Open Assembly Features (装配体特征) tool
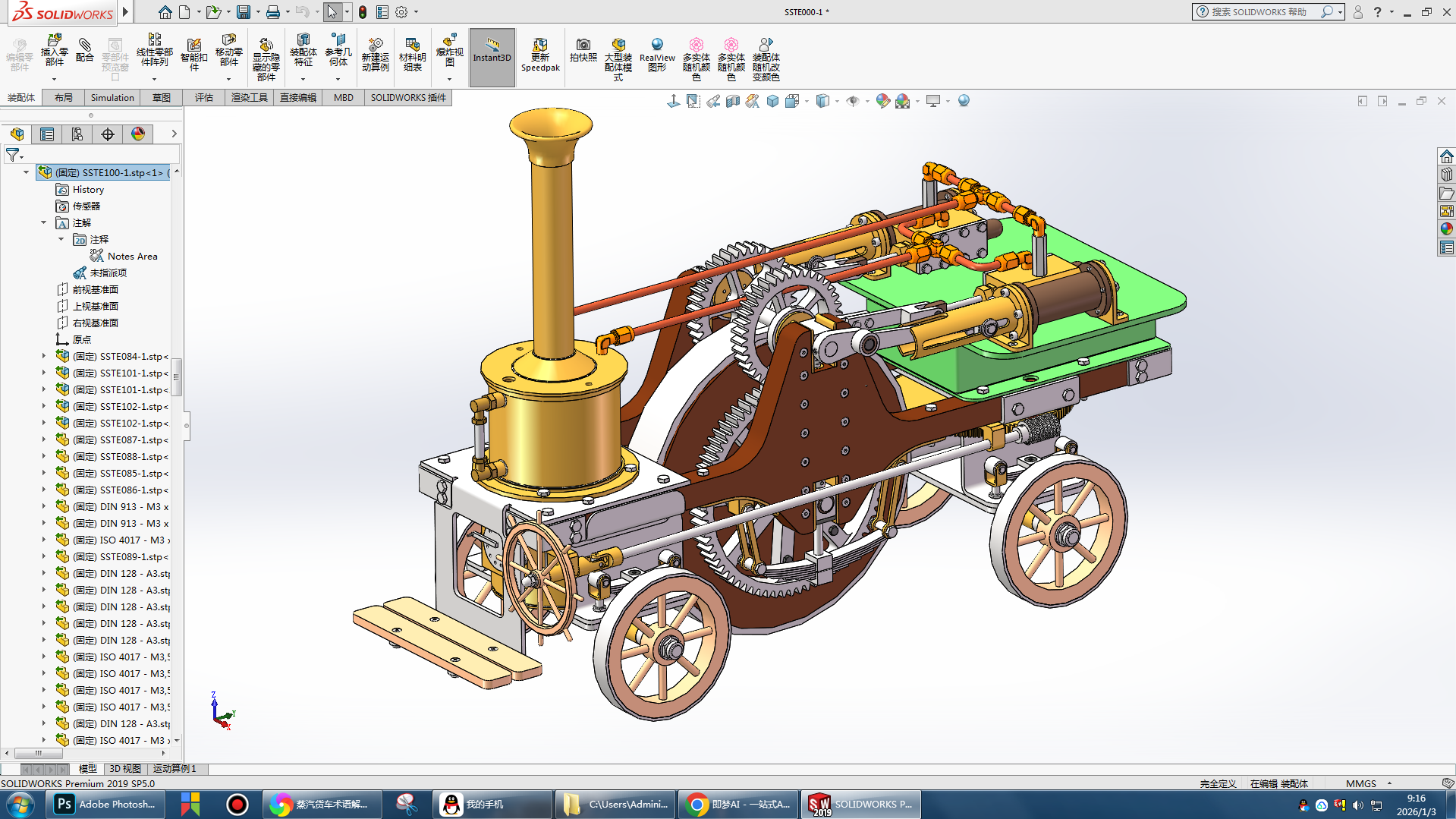The height and width of the screenshot is (819, 1456). click(303, 51)
